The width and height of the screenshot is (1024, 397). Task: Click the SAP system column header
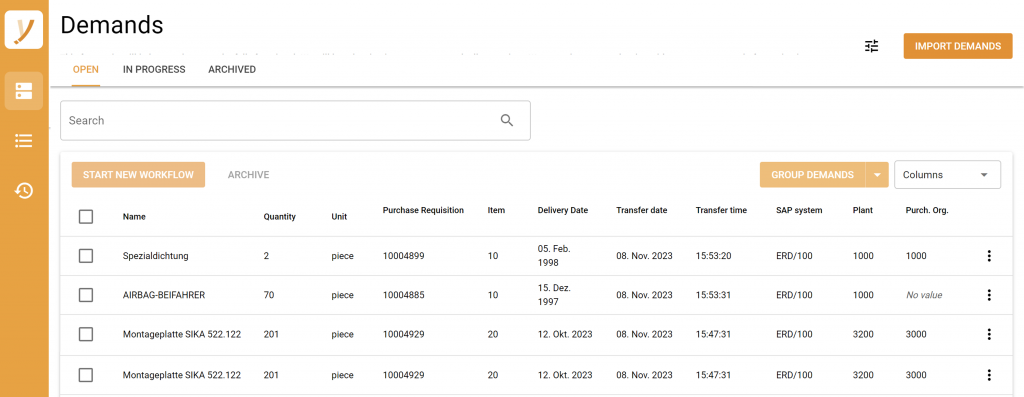(799, 210)
